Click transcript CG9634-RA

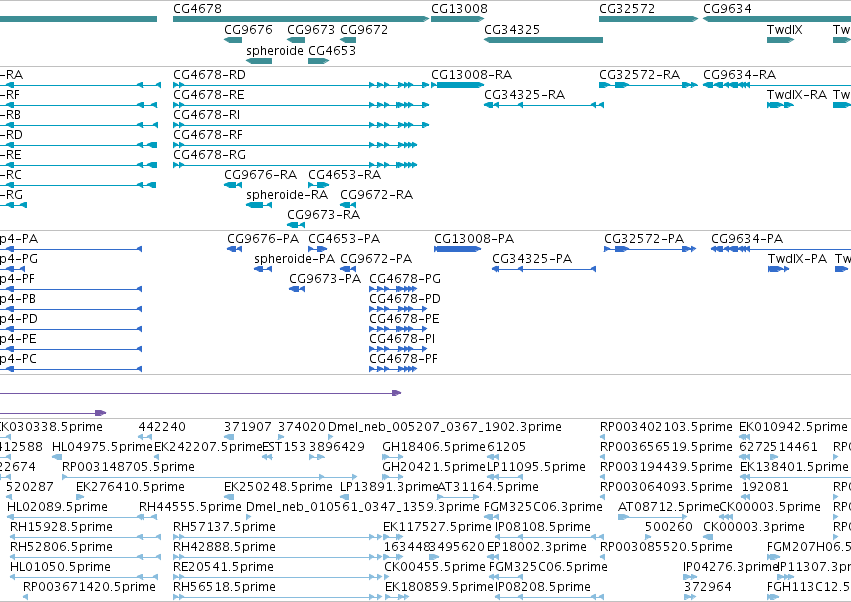(x=739, y=74)
